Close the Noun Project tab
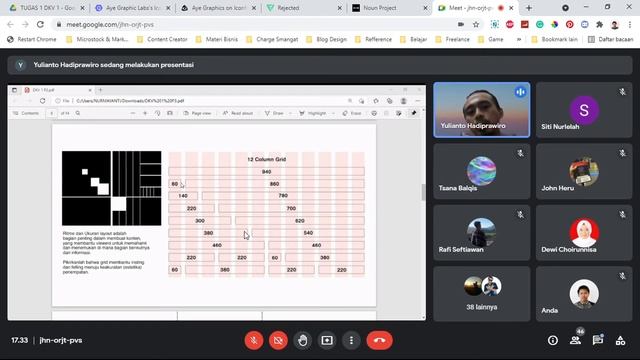 [425, 8]
